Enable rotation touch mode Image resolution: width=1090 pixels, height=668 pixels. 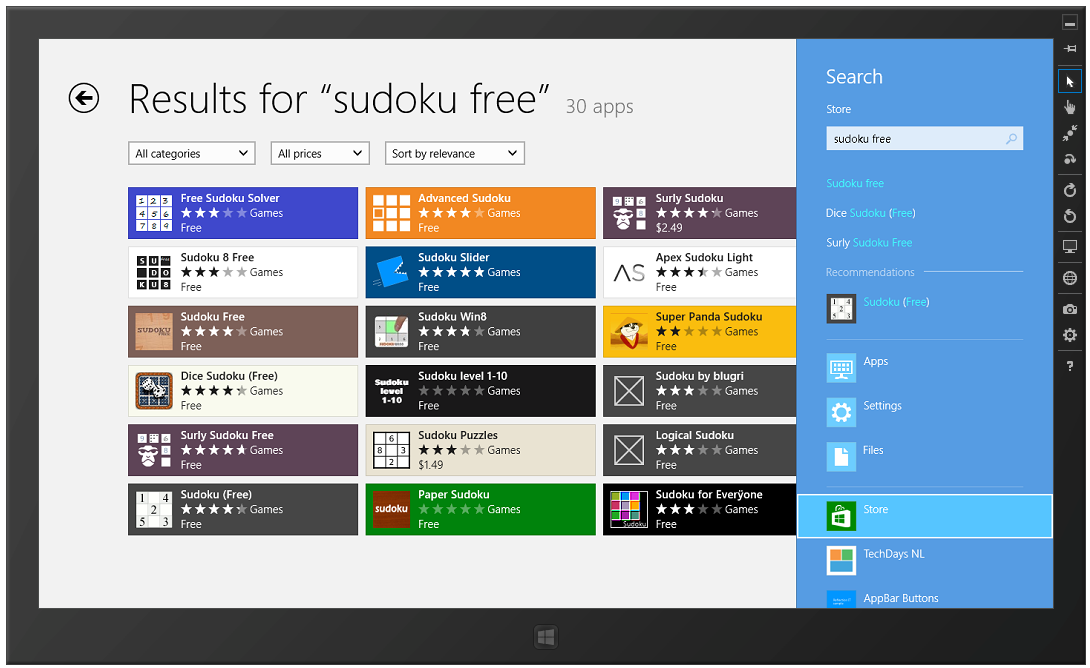tap(1069, 159)
